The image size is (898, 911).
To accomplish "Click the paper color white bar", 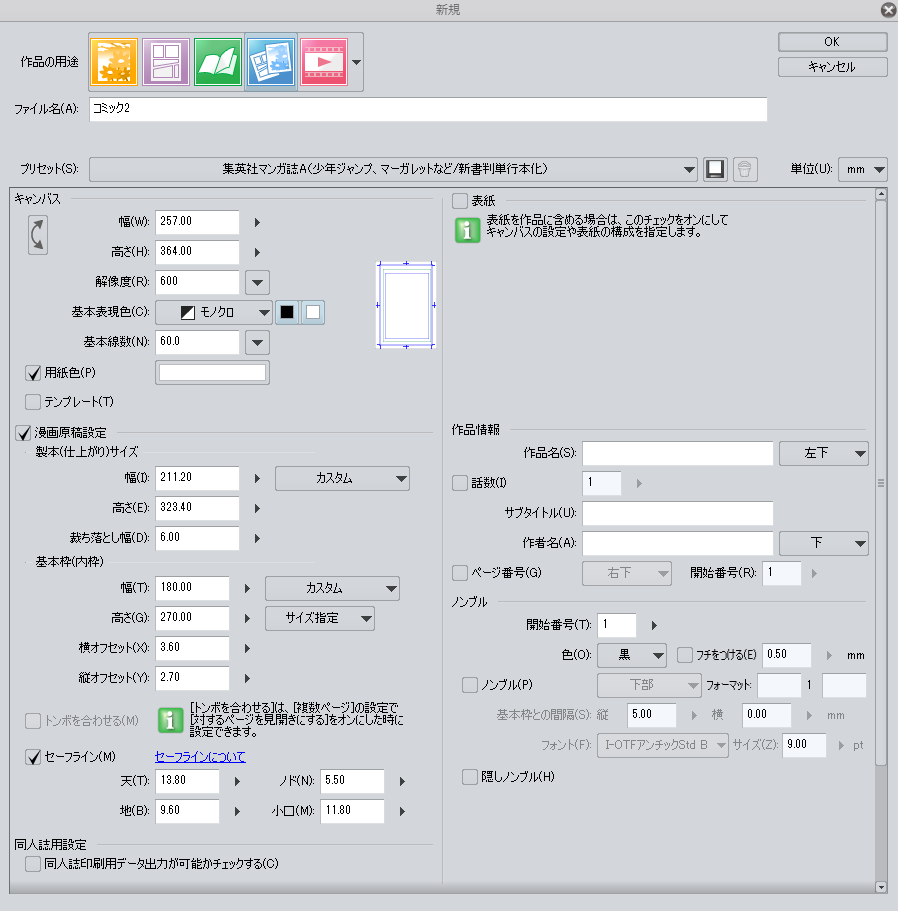I will click(x=212, y=372).
